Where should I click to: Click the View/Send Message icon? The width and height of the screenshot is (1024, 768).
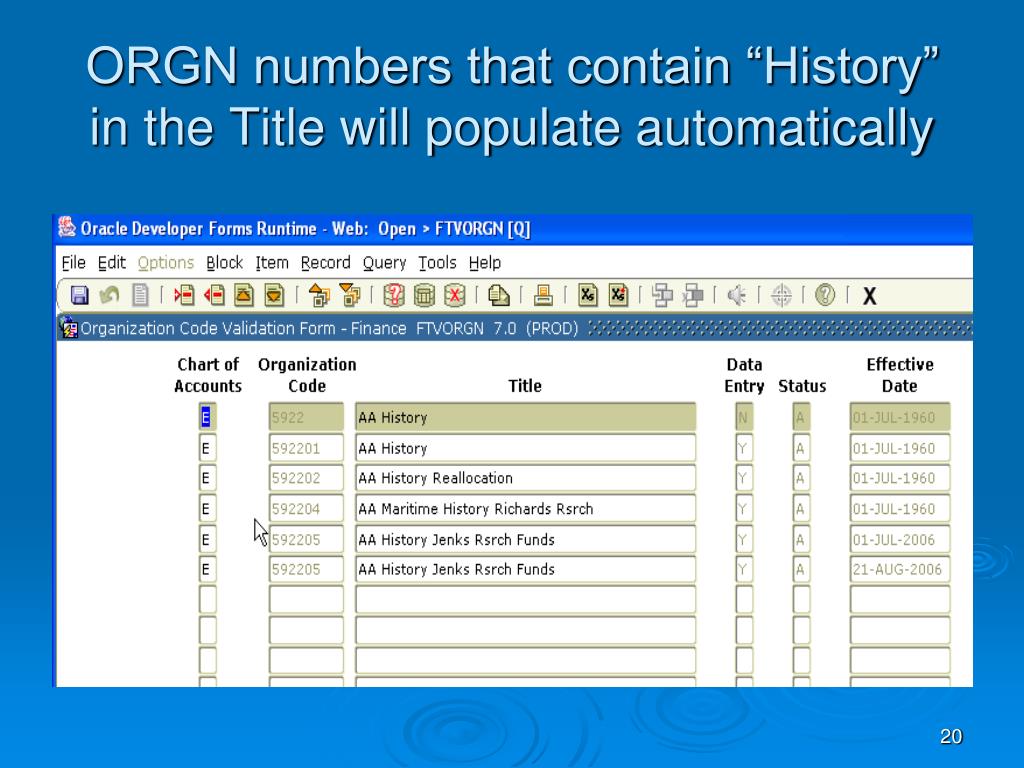499,295
